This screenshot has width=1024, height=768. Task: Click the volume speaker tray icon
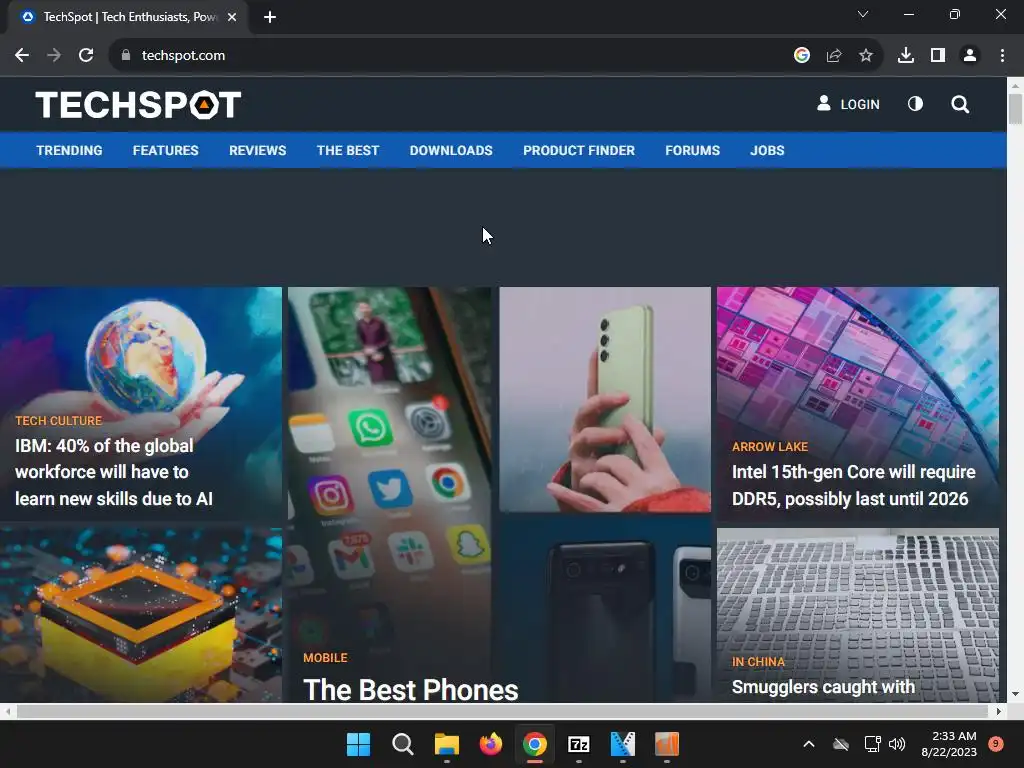897,744
